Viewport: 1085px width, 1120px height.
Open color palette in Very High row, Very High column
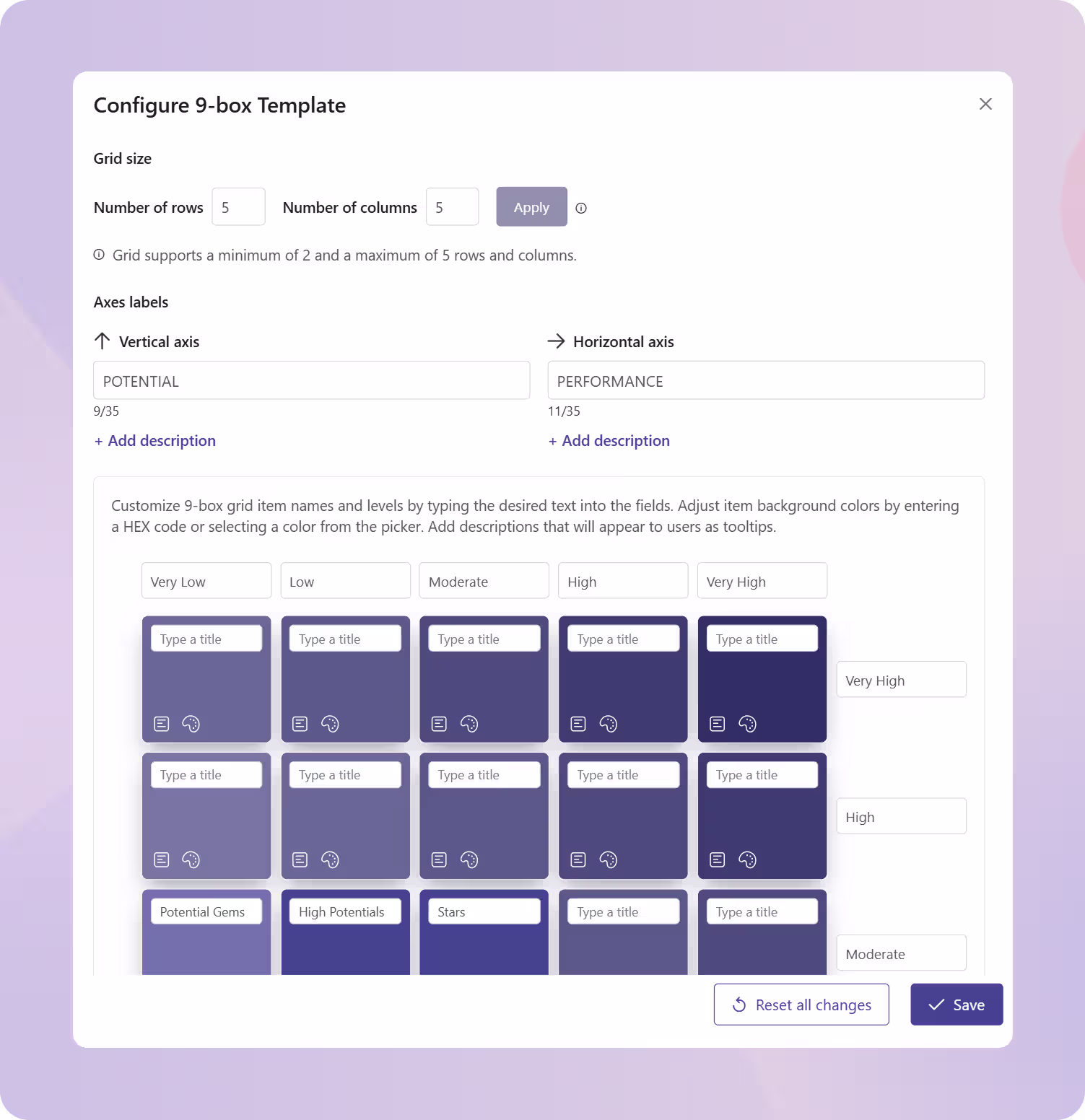pos(747,724)
